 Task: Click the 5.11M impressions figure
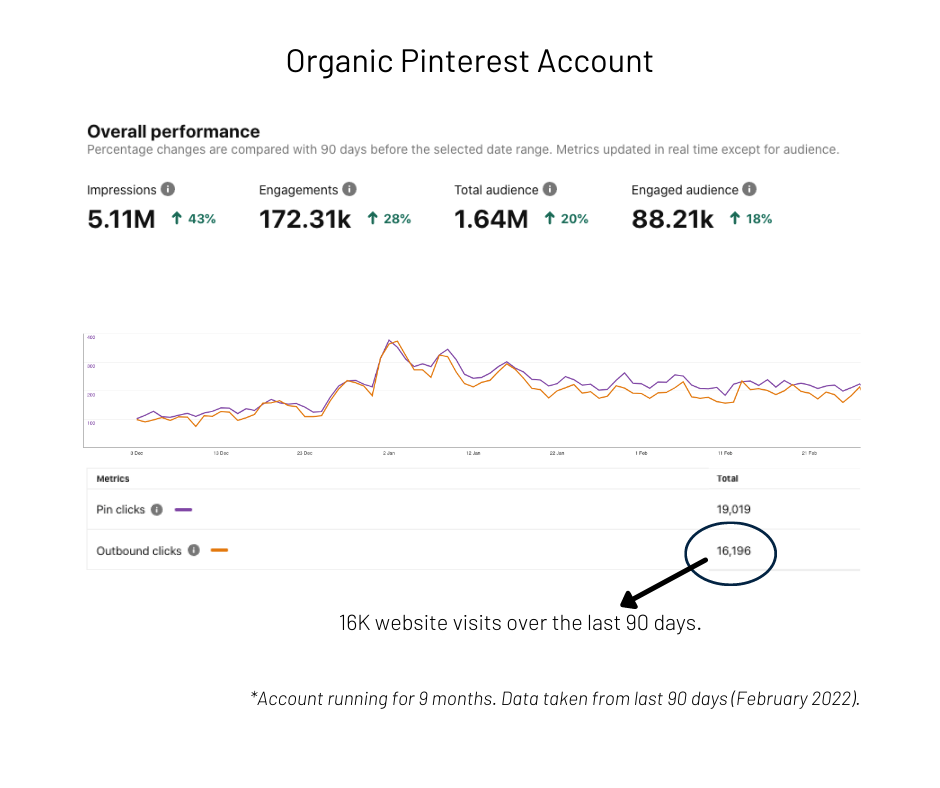pos(121,219)
